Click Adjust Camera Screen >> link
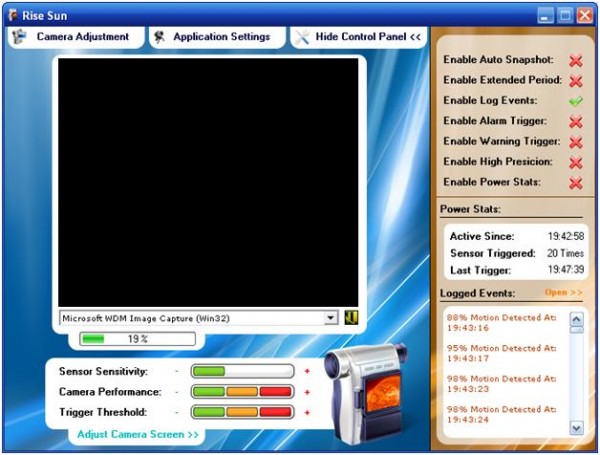This screenshot has height=455, width=600. pyautogui.click(x=138, y=435)
